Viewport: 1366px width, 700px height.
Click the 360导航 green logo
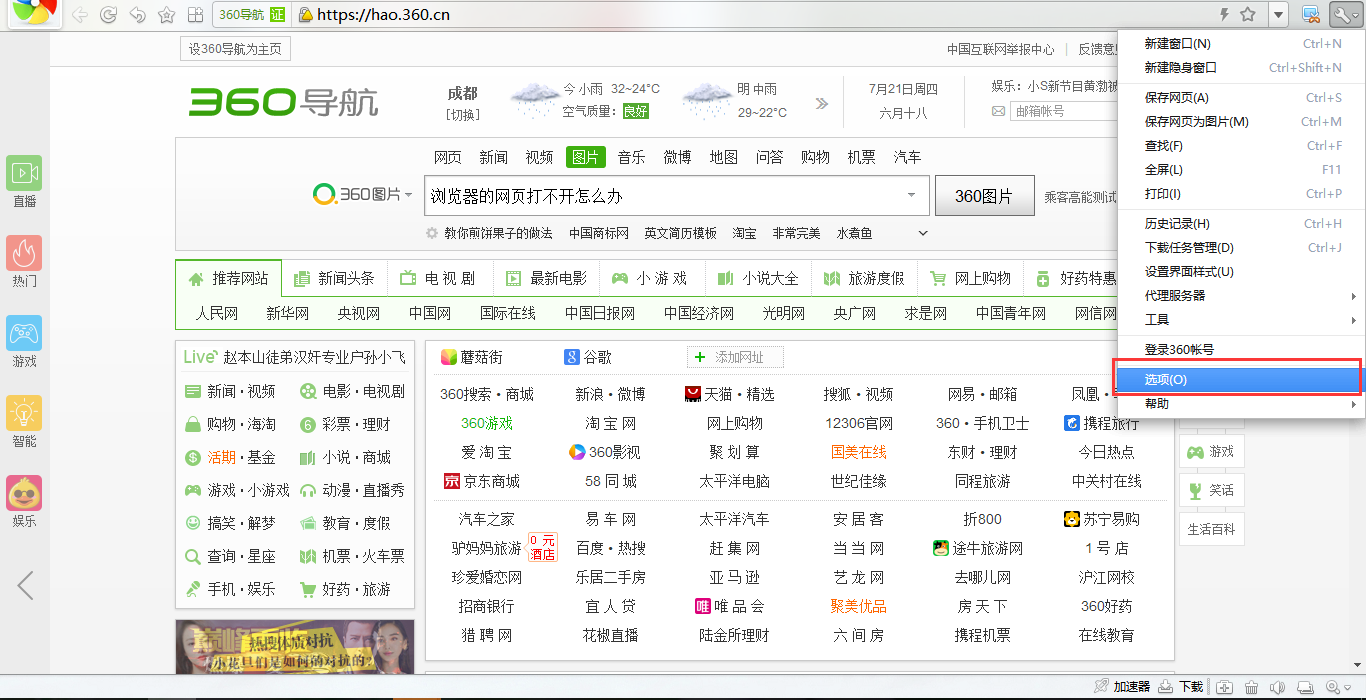(284, 102)
